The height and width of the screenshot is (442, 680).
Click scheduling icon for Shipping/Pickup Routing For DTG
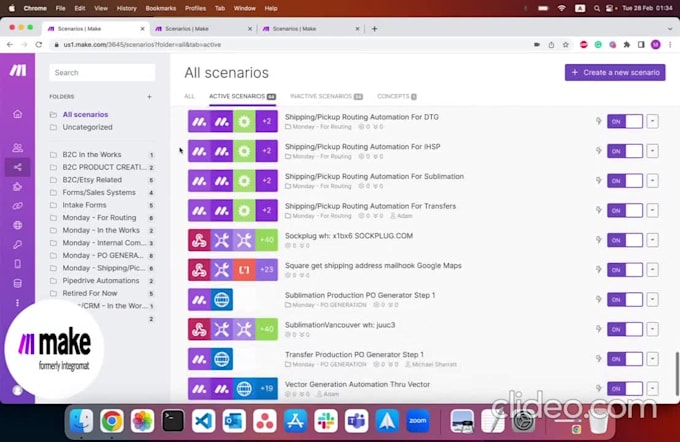coord(598,121)
